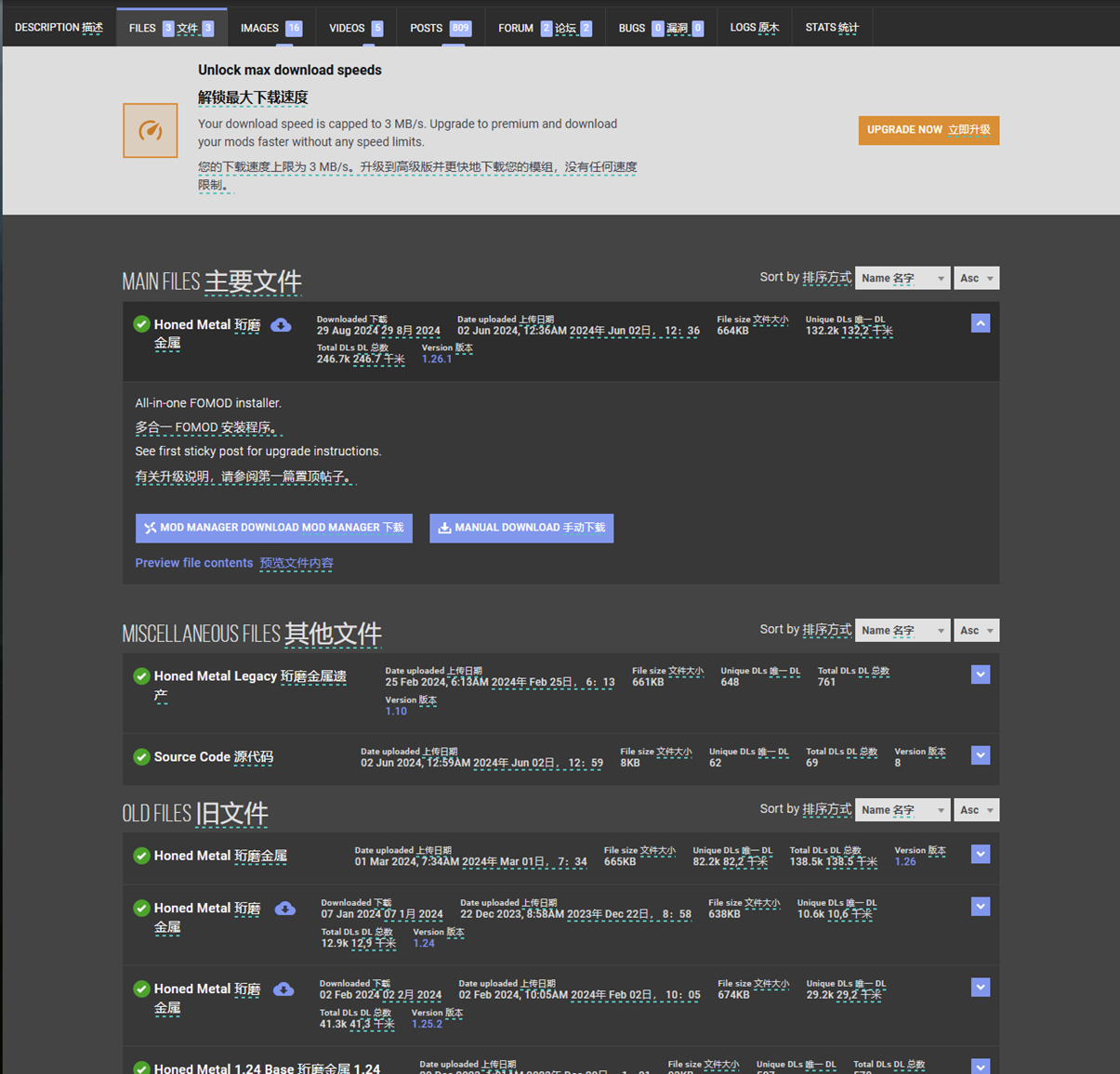Click the UPGRADE NOW button
Screen dimensions: 1120x1074
[928, 130]
